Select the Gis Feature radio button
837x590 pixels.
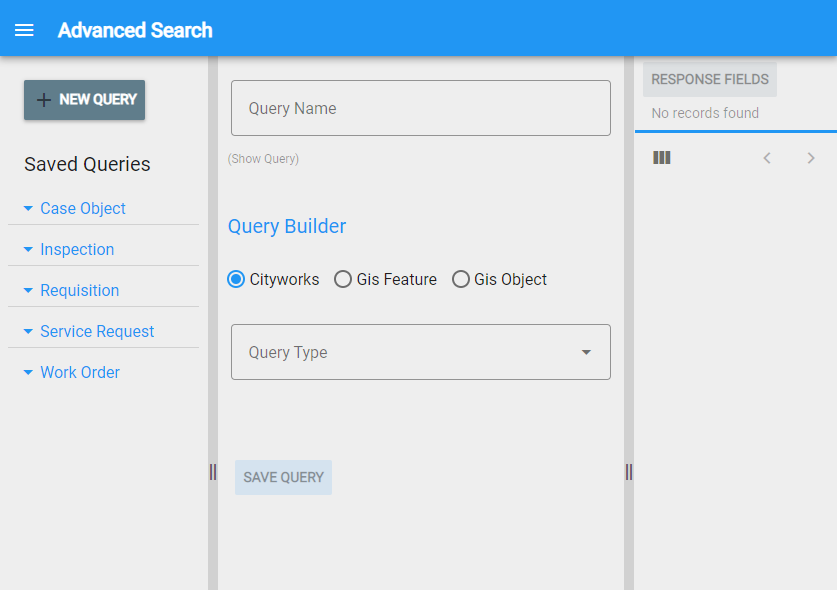pyautogui.click(x=343, y=279)
